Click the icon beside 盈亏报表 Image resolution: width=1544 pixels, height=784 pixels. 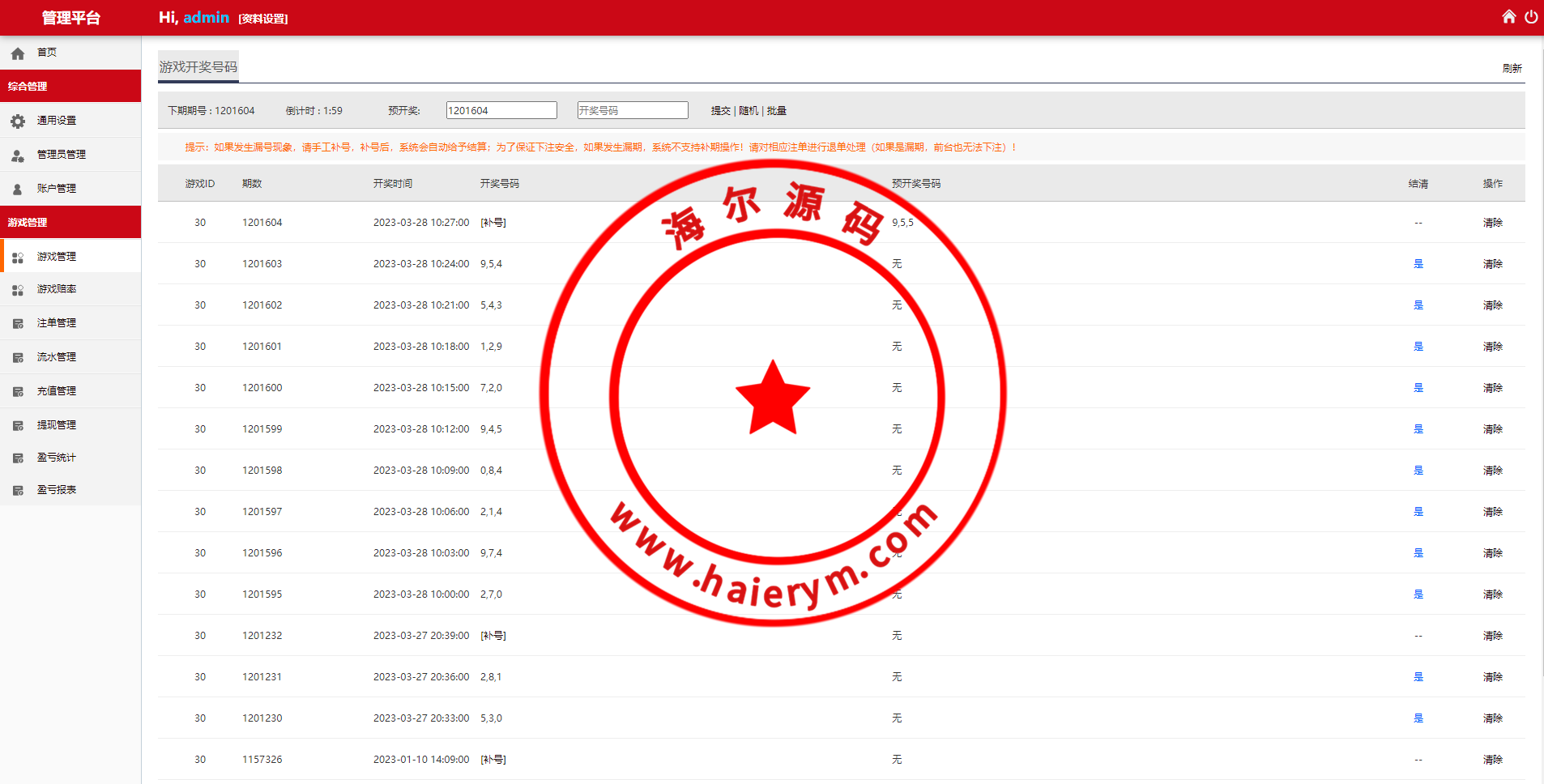[x=18, y=491]
